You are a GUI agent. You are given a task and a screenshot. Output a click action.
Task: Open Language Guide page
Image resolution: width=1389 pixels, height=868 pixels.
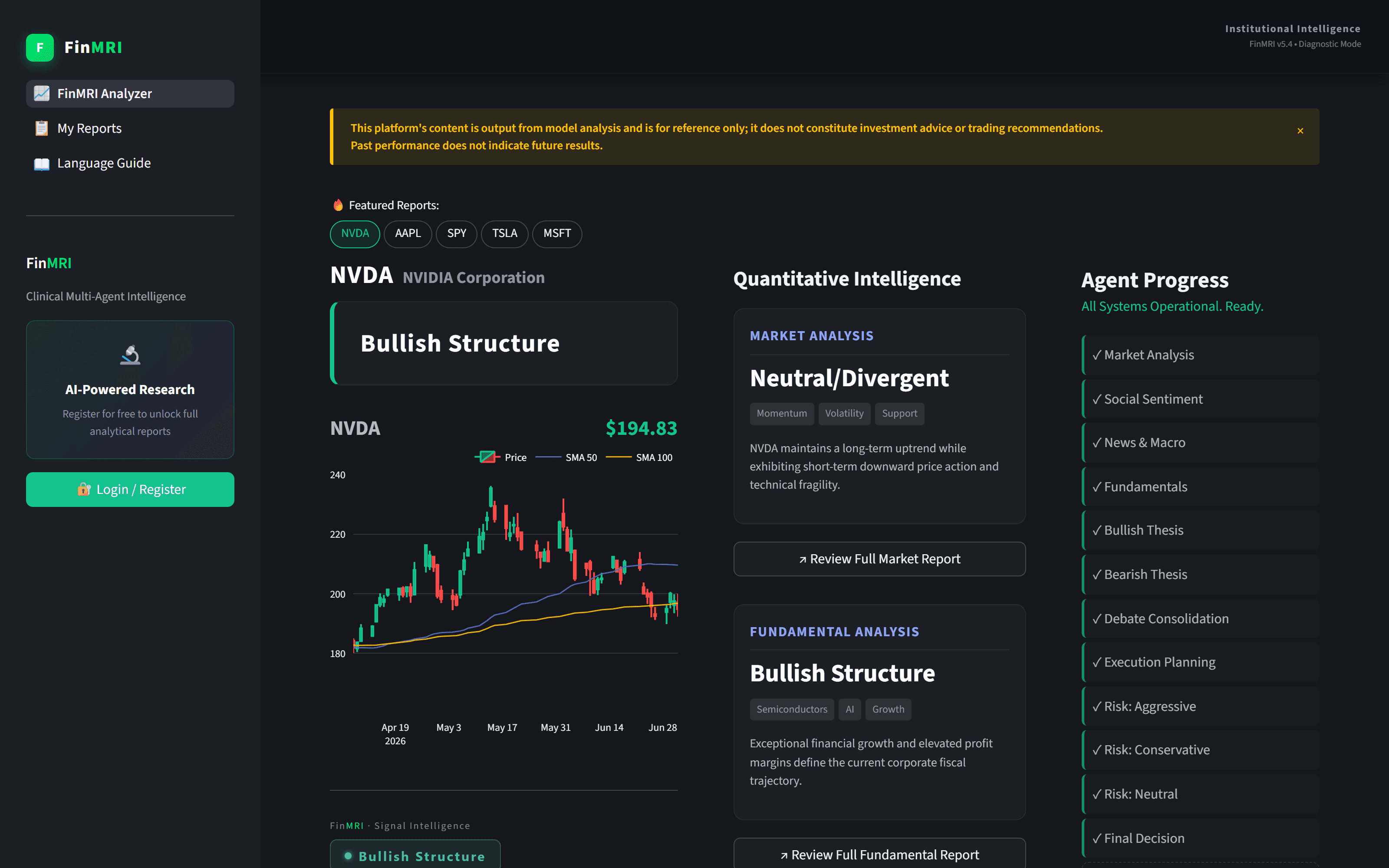[130, 164]
